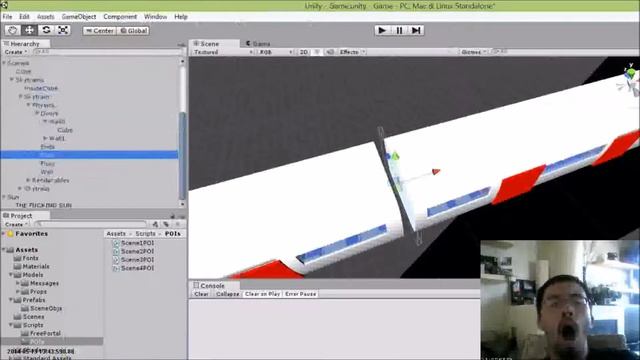Click the Project save search star icon
Viewport: 640px width, 360px height.
178,224
